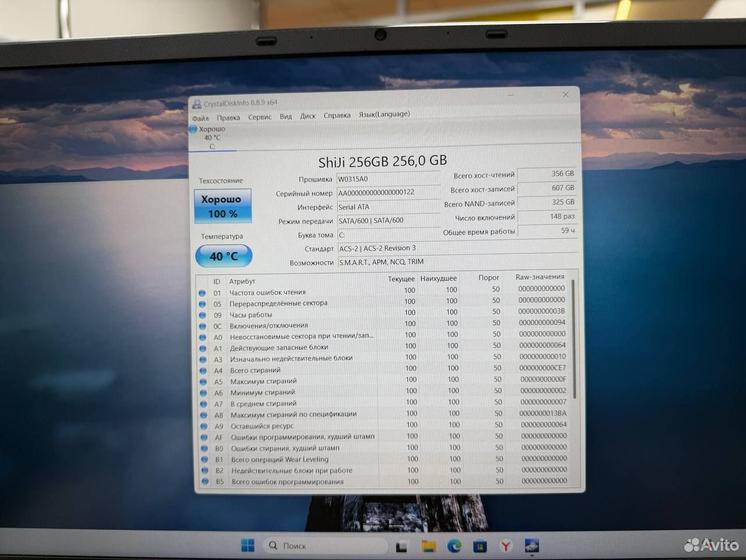Click the Текущее column header
The height and width of the screenshot is (560, 746).
[x=401, y=279]
